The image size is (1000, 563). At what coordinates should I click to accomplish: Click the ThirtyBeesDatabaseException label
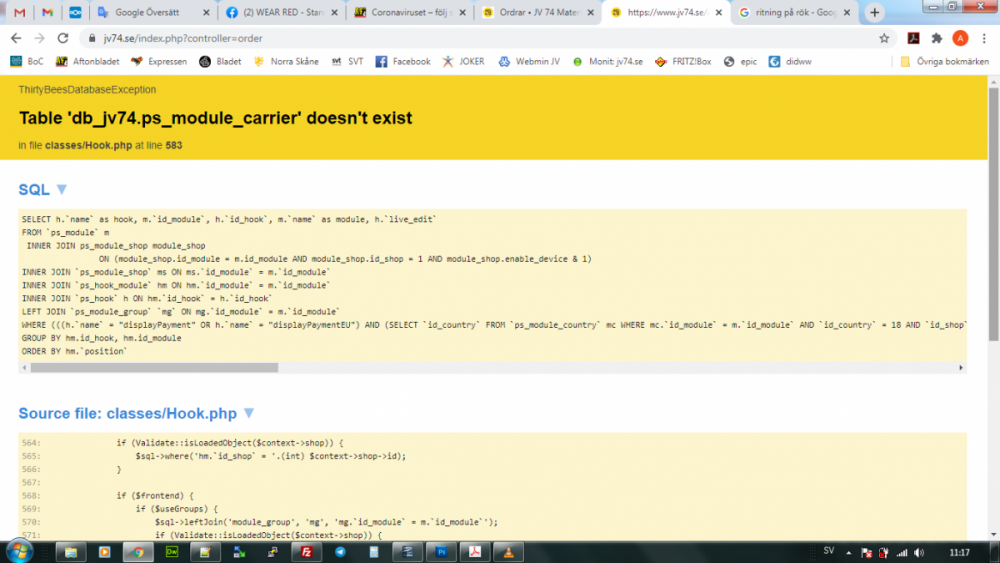(x=87, y=89)
